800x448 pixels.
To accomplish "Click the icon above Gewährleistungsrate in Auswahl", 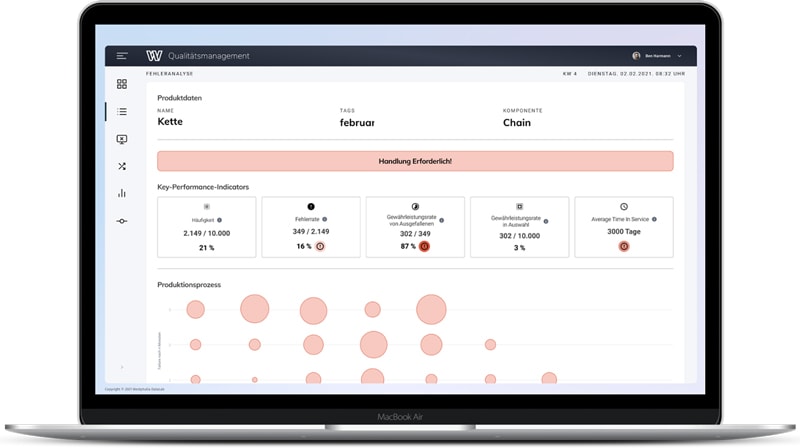I will 519,207.
